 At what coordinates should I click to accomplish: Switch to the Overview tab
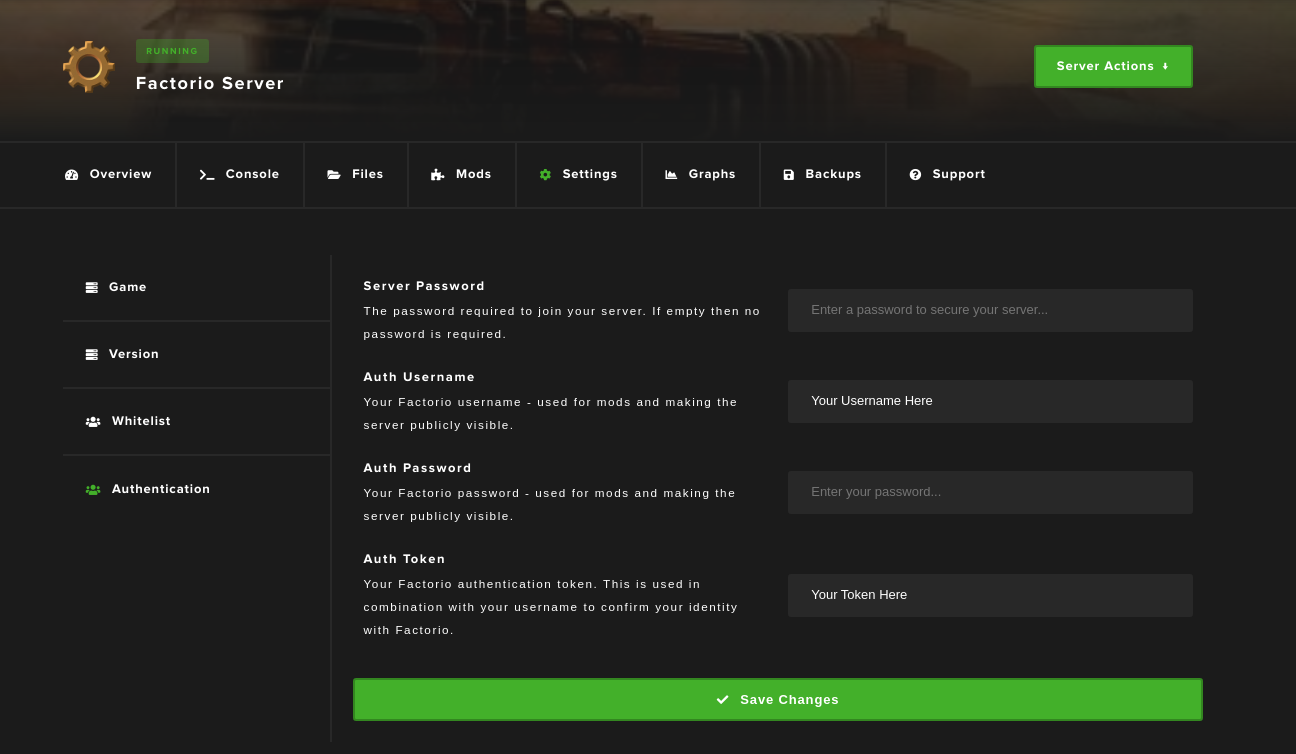(x=108, y=174)
